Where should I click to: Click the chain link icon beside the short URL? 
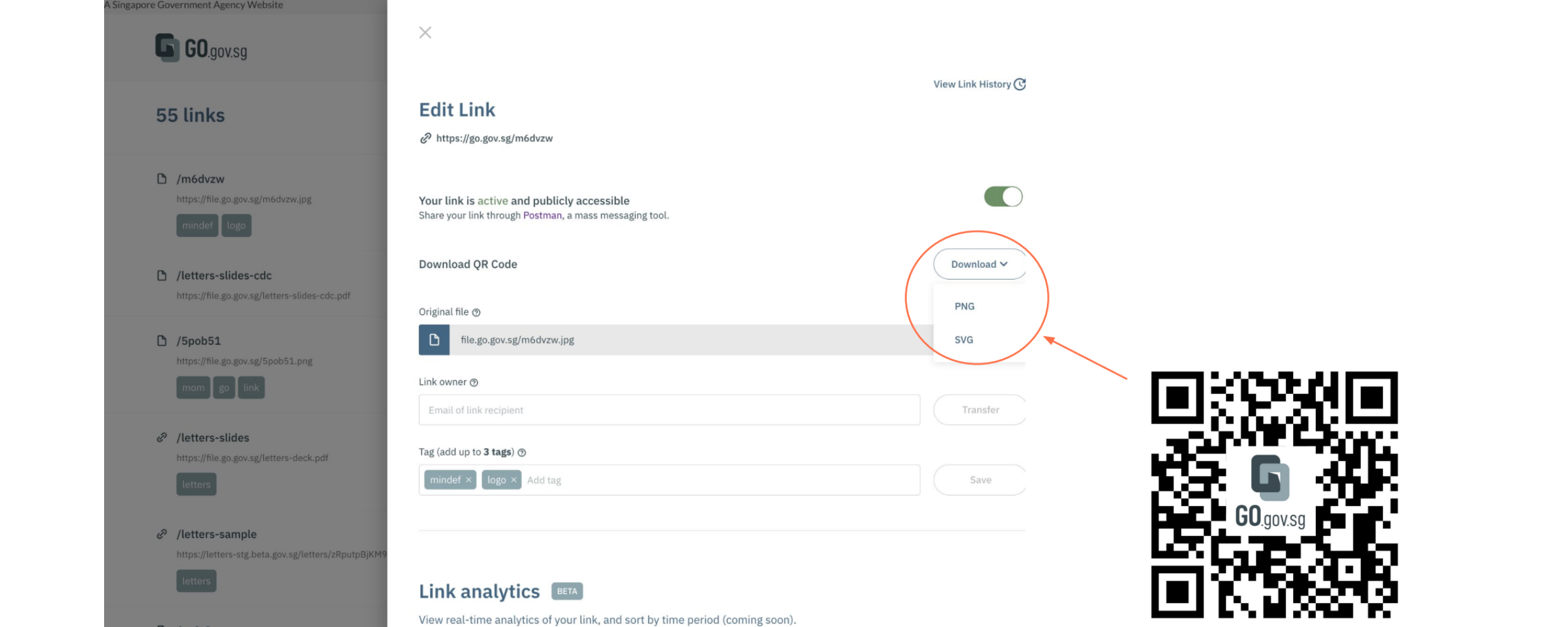point(425,138)
